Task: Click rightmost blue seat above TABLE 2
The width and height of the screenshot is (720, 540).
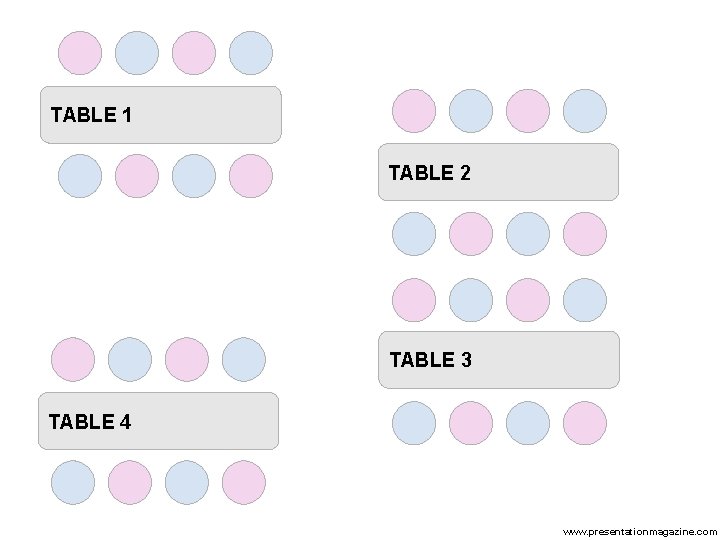Action: (x=585, y=111)
